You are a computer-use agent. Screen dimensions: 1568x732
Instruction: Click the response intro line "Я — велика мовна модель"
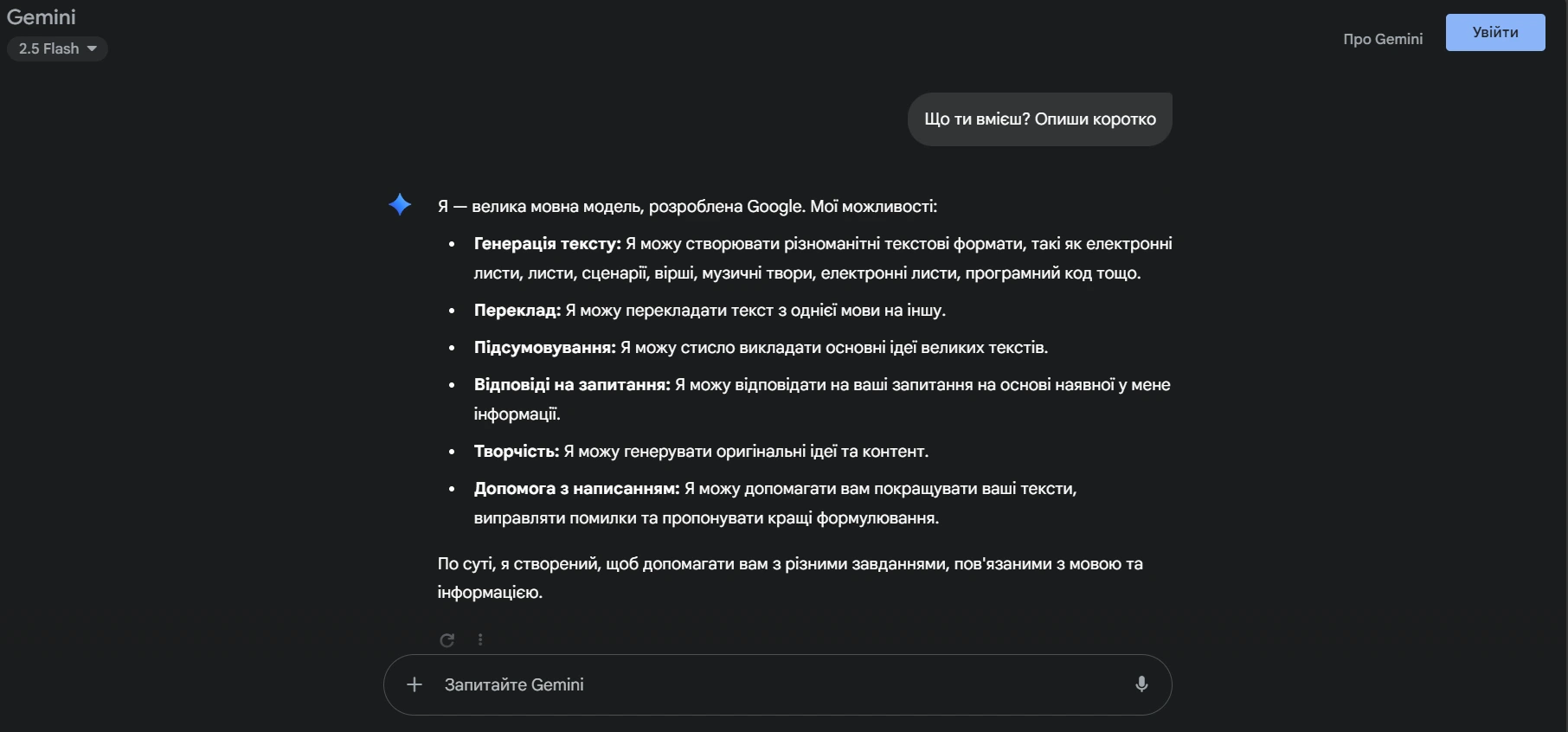(686, 207)
